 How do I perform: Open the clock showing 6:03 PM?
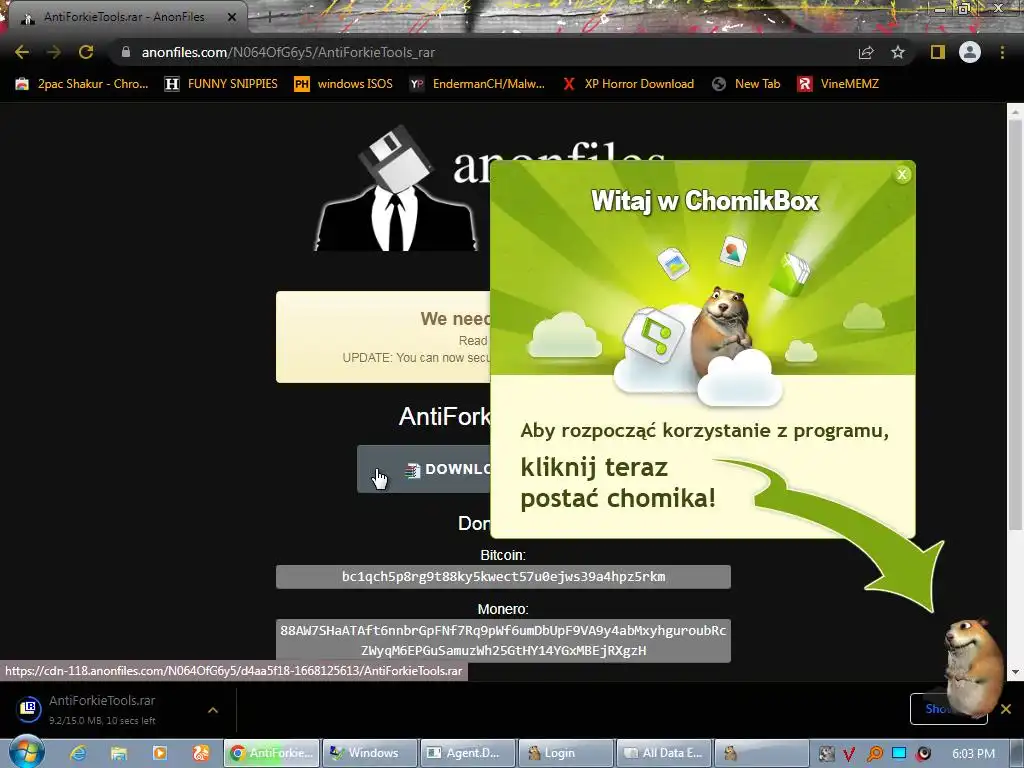click(973, 754)
